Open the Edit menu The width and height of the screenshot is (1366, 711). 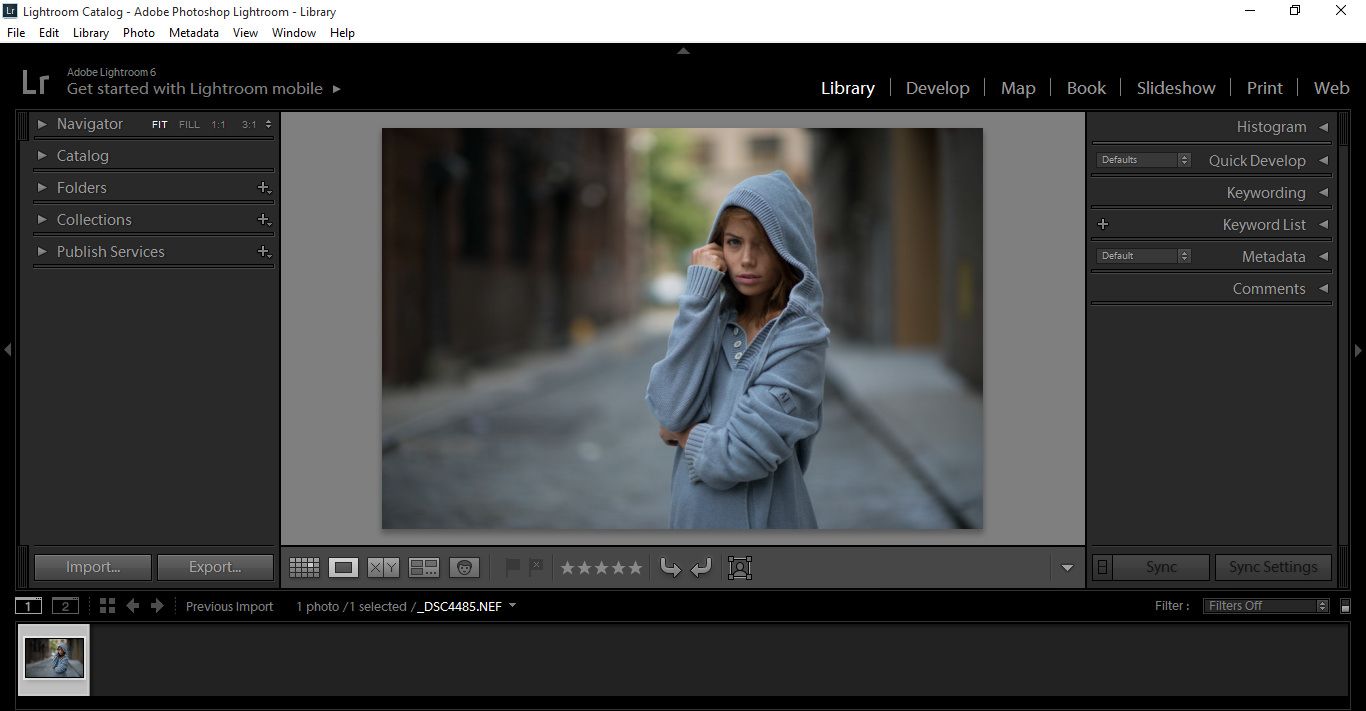pyautogui.click(x=49, y=33)
